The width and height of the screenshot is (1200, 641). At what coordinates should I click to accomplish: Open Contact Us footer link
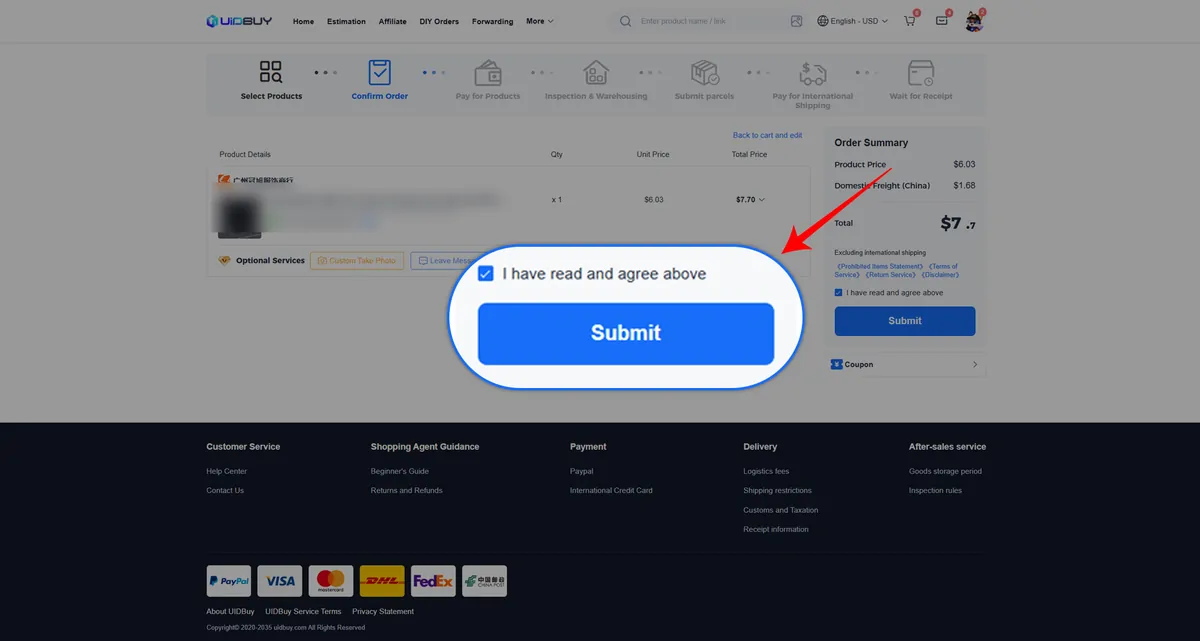point(225,490)
